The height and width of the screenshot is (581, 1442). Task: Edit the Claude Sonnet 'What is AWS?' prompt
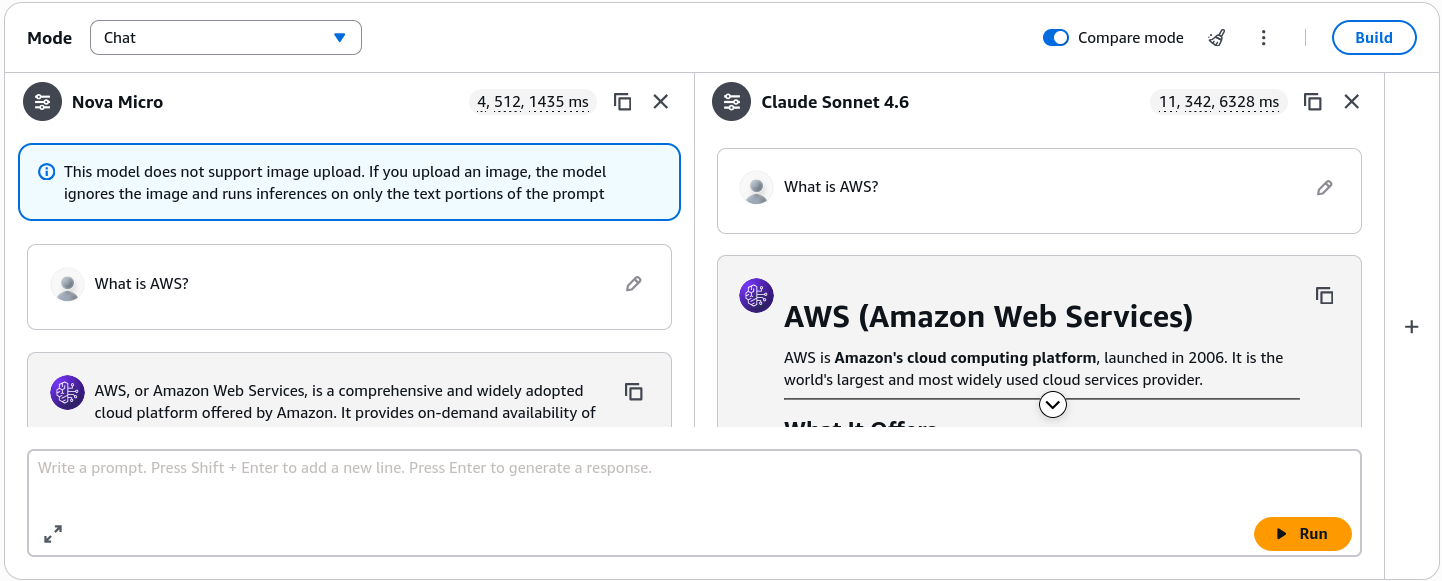[x=1324, y=187]
